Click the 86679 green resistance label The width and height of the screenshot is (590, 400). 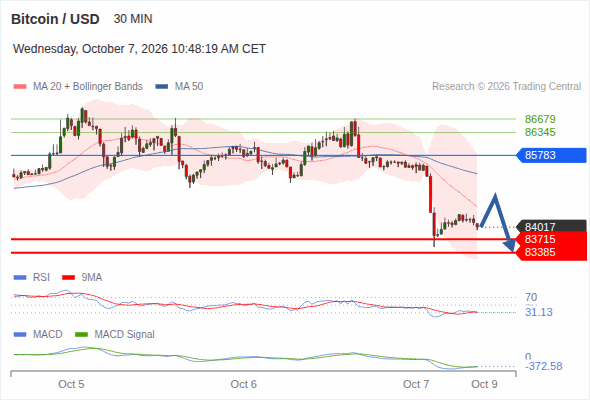(x=540, y=119)
